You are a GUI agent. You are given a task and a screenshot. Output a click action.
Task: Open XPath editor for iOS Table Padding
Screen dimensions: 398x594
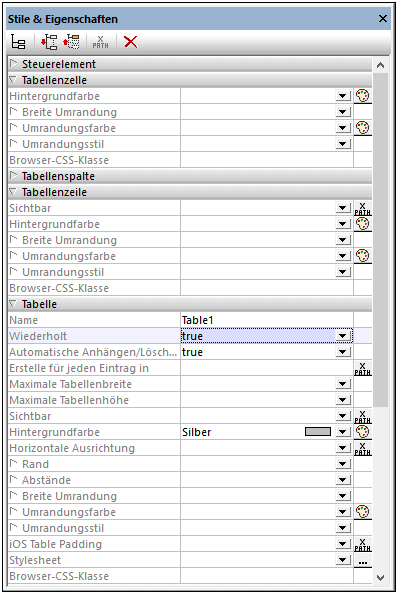363,544
